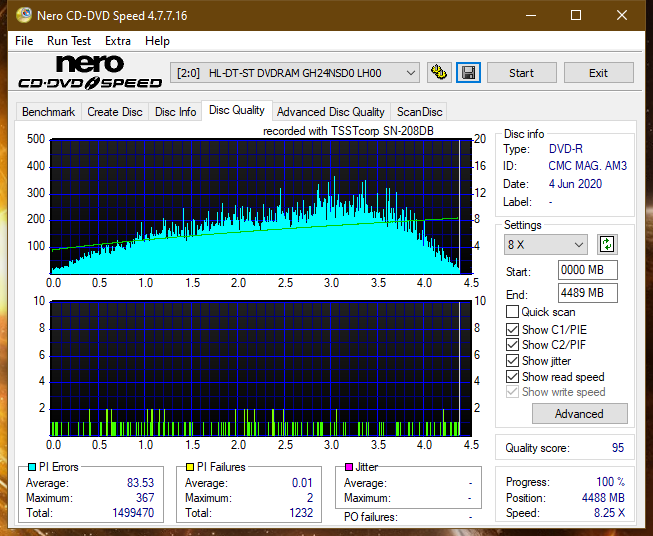Screen dimensions: 653x536
Task: Click the save floppy disk icon
Action: [469, 73]
